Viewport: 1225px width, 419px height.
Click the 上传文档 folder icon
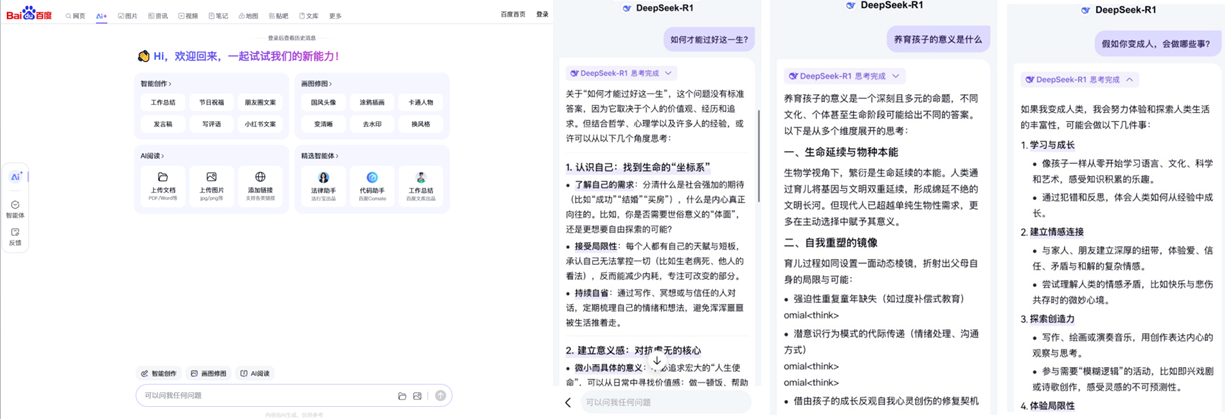[x=163, y=177]
